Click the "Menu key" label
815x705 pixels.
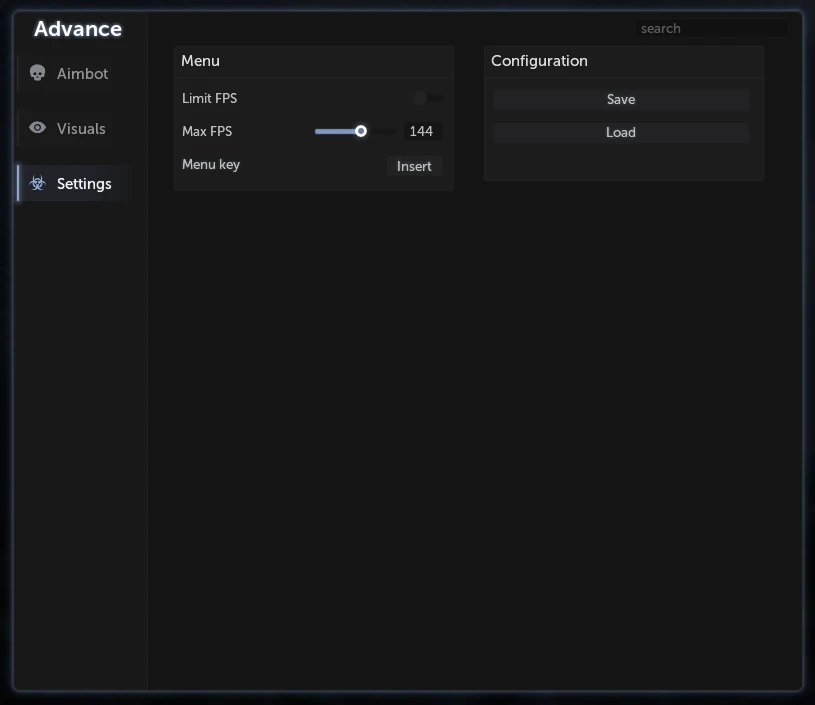[x=211, y=165]
